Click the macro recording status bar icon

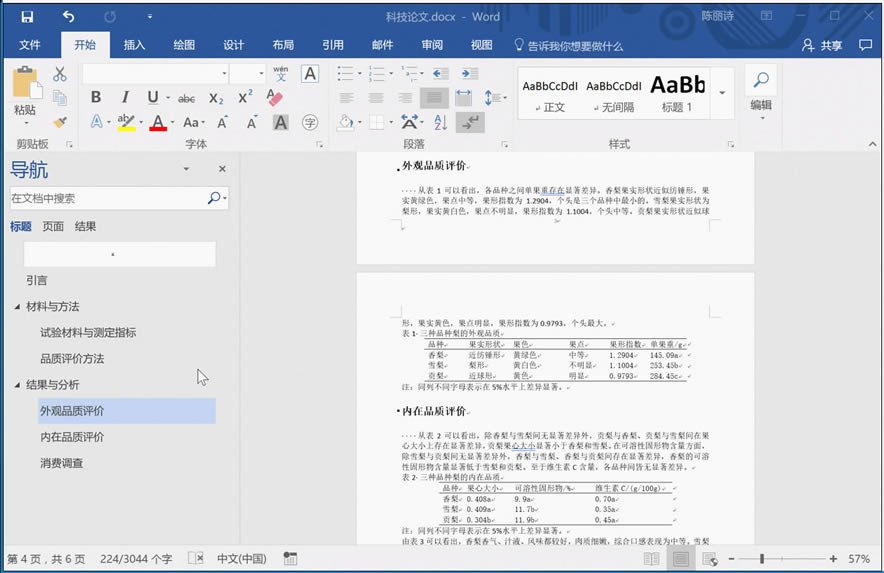click(x=290, y=558)
